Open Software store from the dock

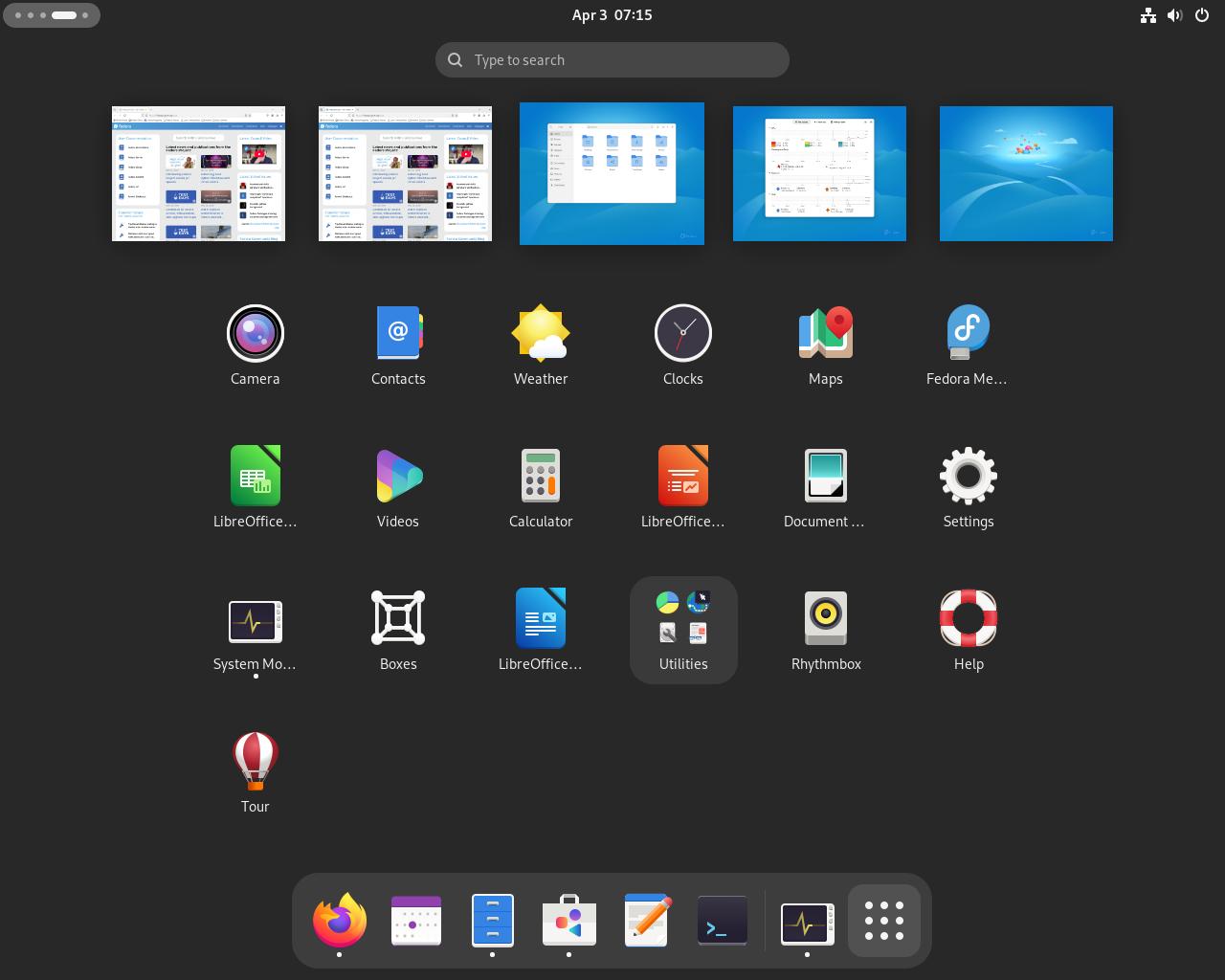[x=569, y=921]
